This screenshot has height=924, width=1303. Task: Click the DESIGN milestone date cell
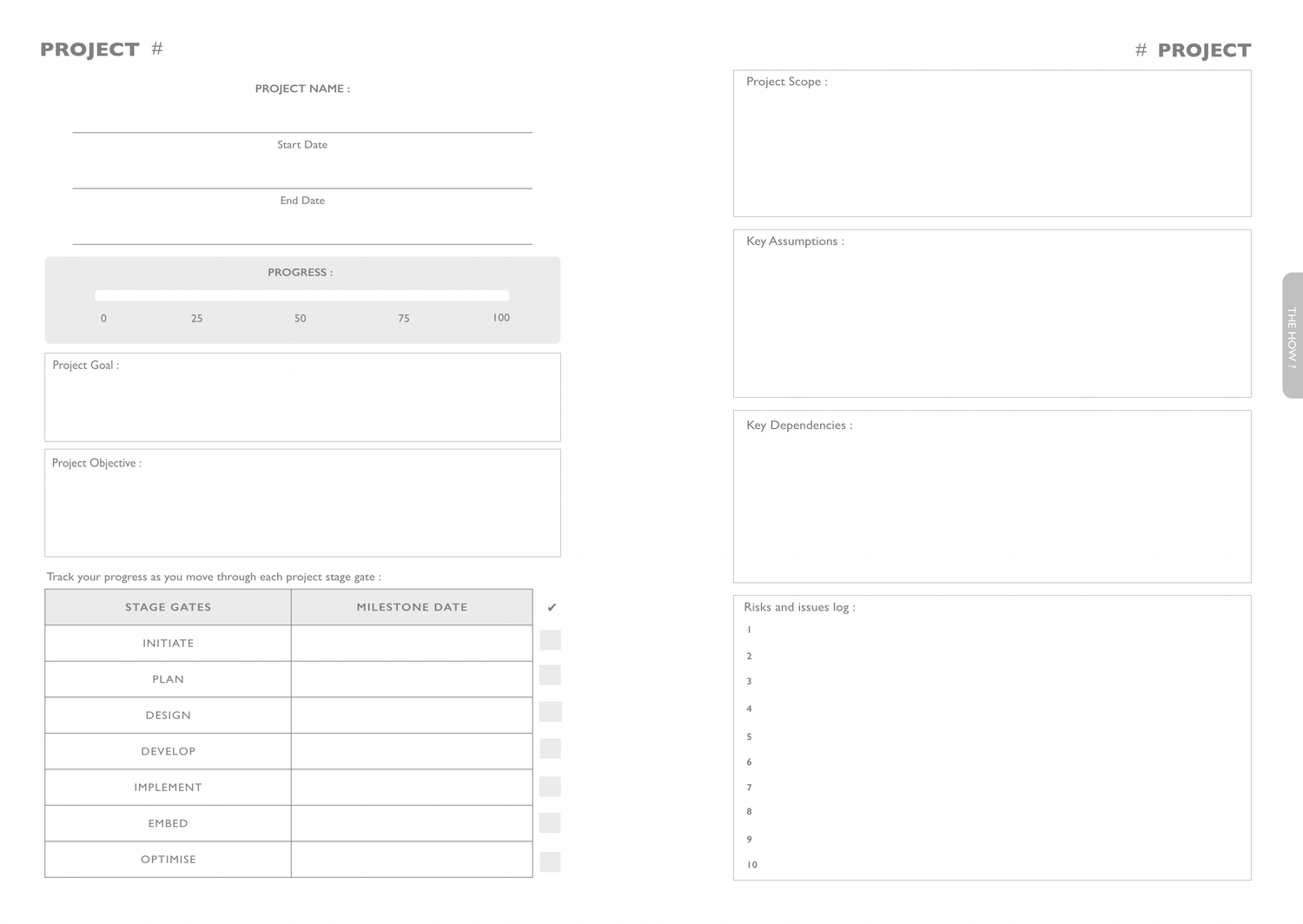pos(412,716)
